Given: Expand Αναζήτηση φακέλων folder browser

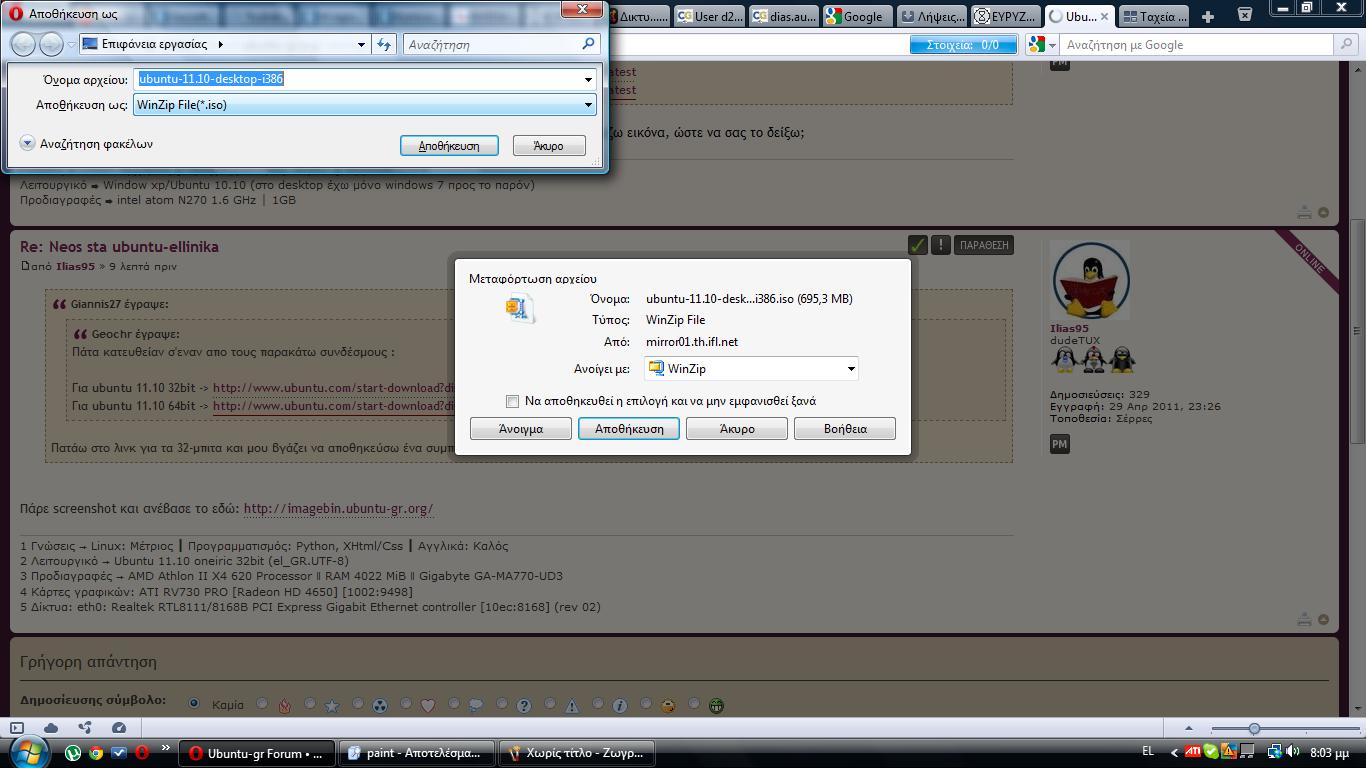Looking at the screenshot, I should click(87, 144).
